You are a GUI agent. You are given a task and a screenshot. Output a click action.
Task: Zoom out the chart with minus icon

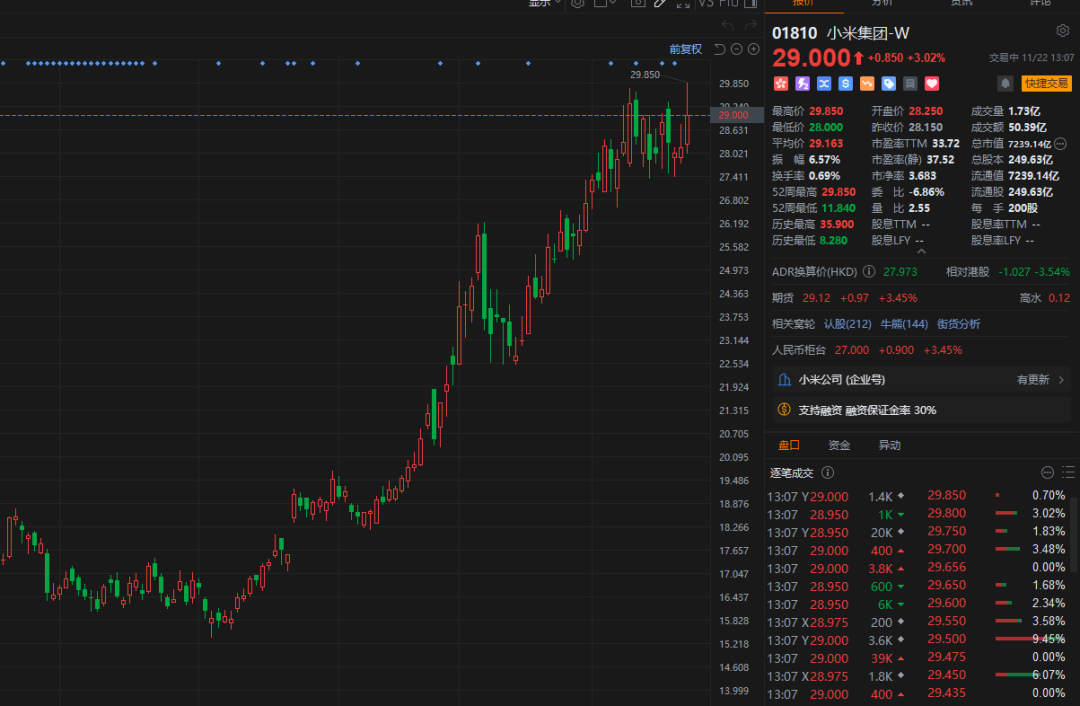[x=737, y=49]
